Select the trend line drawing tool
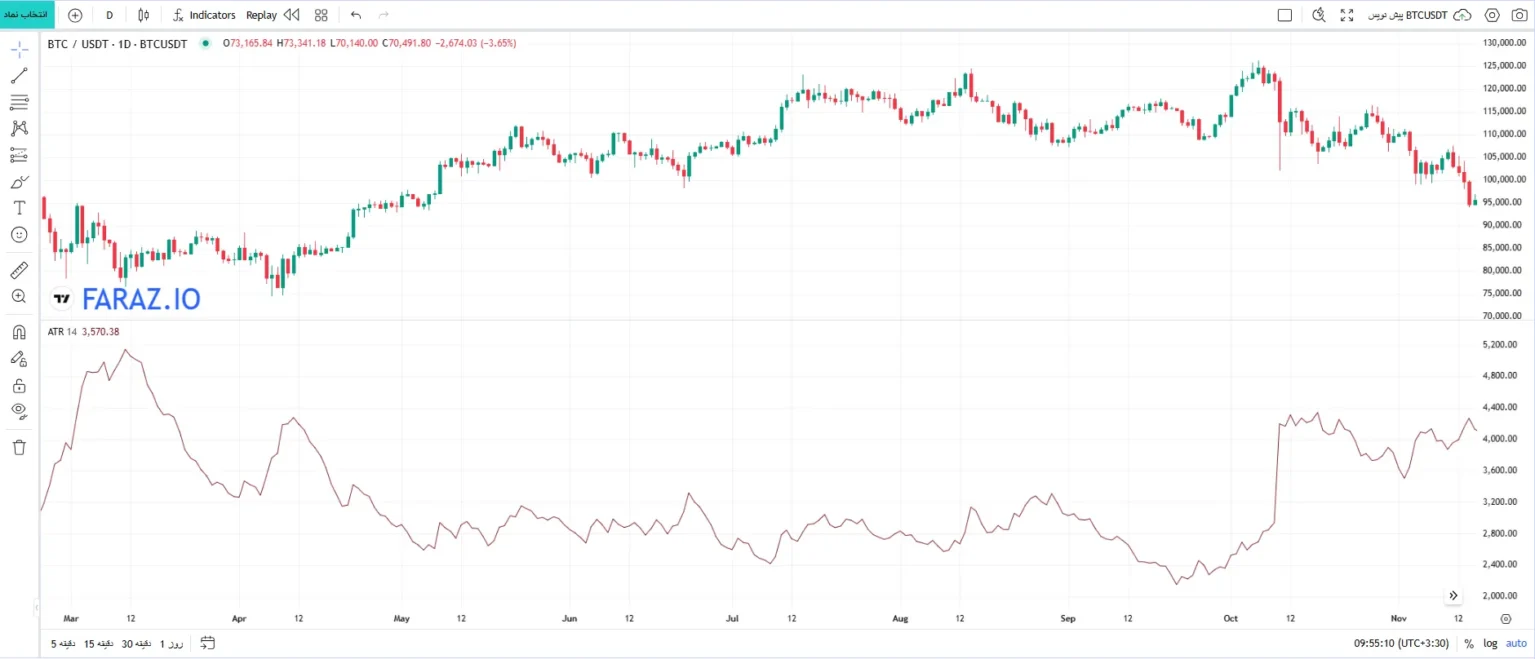 tap(19, 76)
